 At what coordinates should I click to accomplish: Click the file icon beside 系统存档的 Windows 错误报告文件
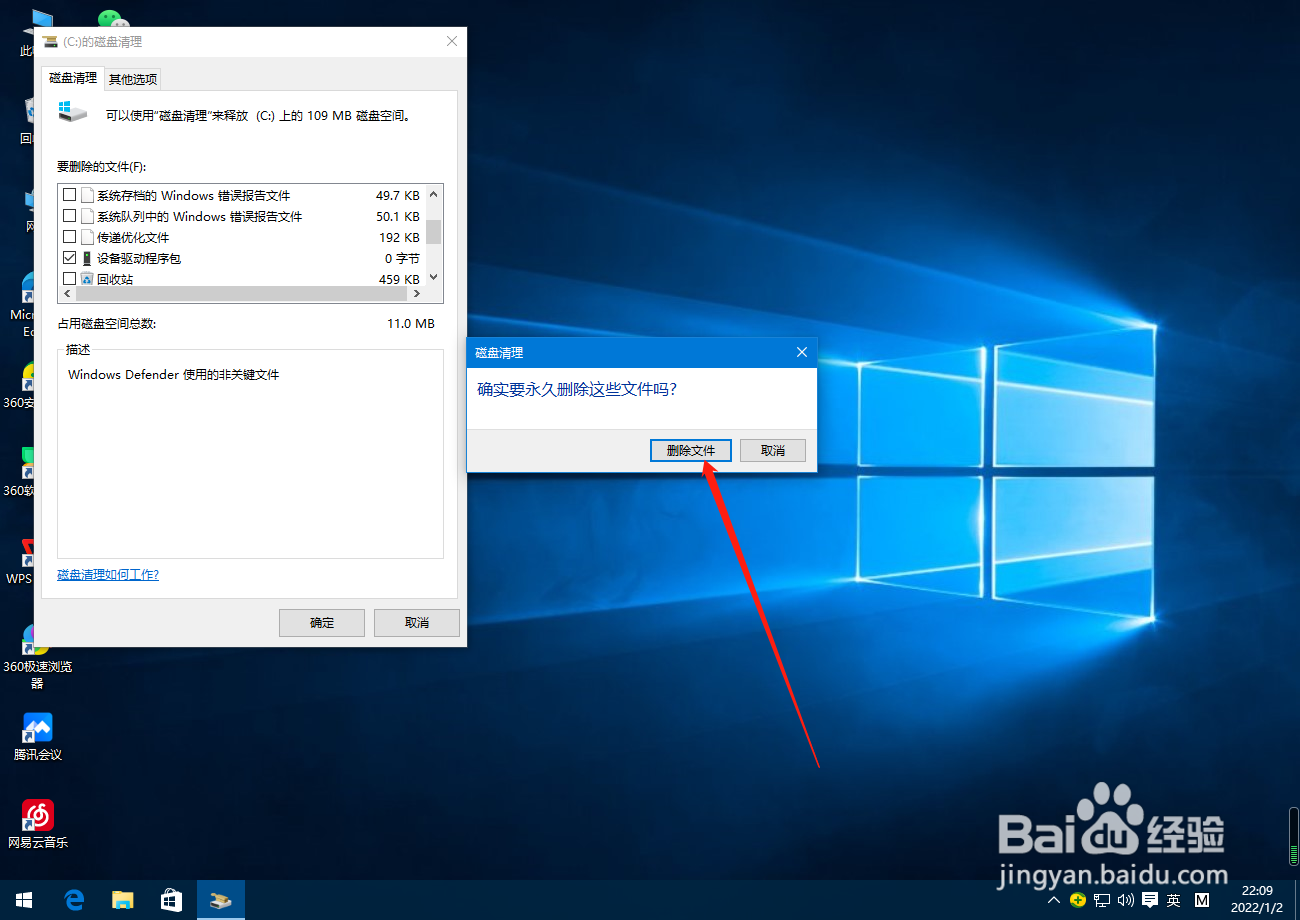(87, 195)
